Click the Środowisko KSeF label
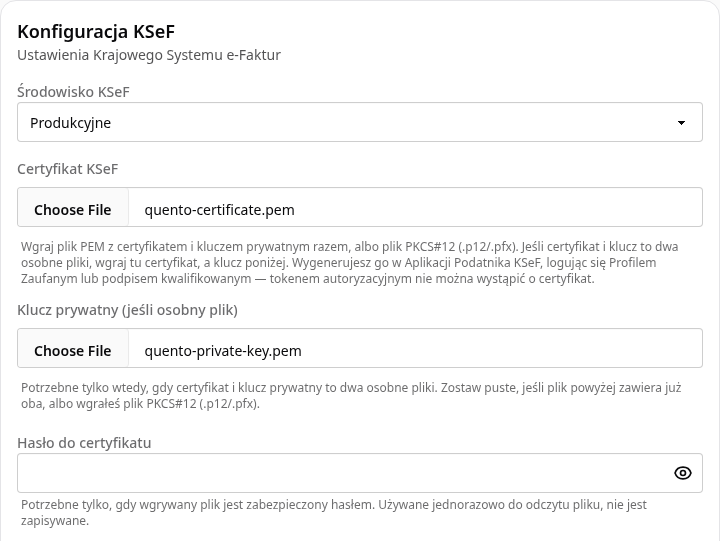This screenshot has height=541, width=720. click(x=73, y=92)
